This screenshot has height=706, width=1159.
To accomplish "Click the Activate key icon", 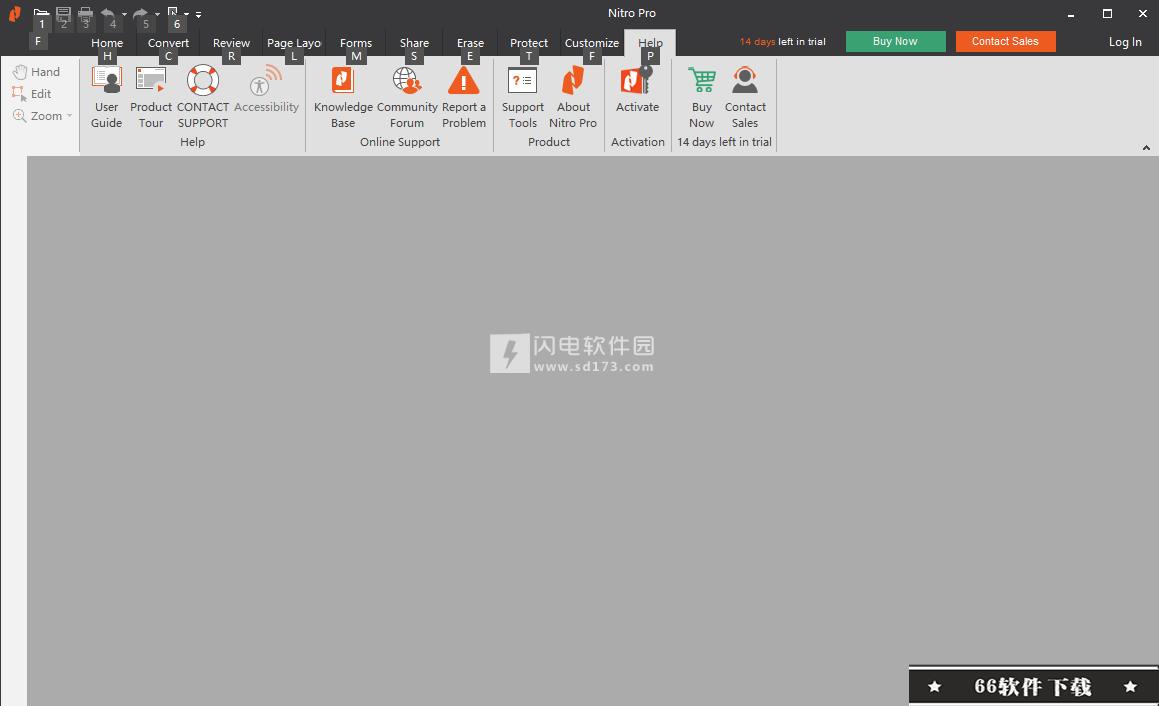I will (637, 80).
